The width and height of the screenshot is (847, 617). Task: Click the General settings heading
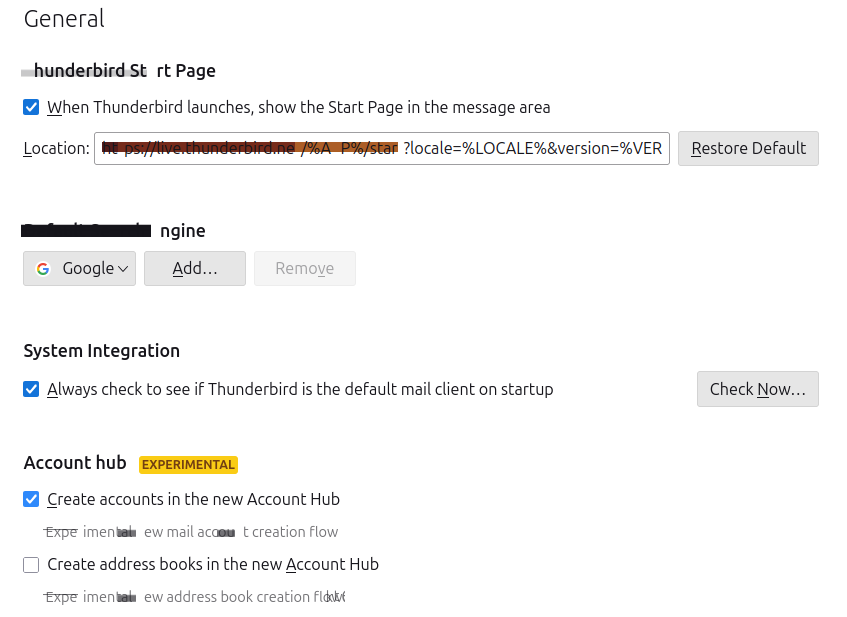64,19
